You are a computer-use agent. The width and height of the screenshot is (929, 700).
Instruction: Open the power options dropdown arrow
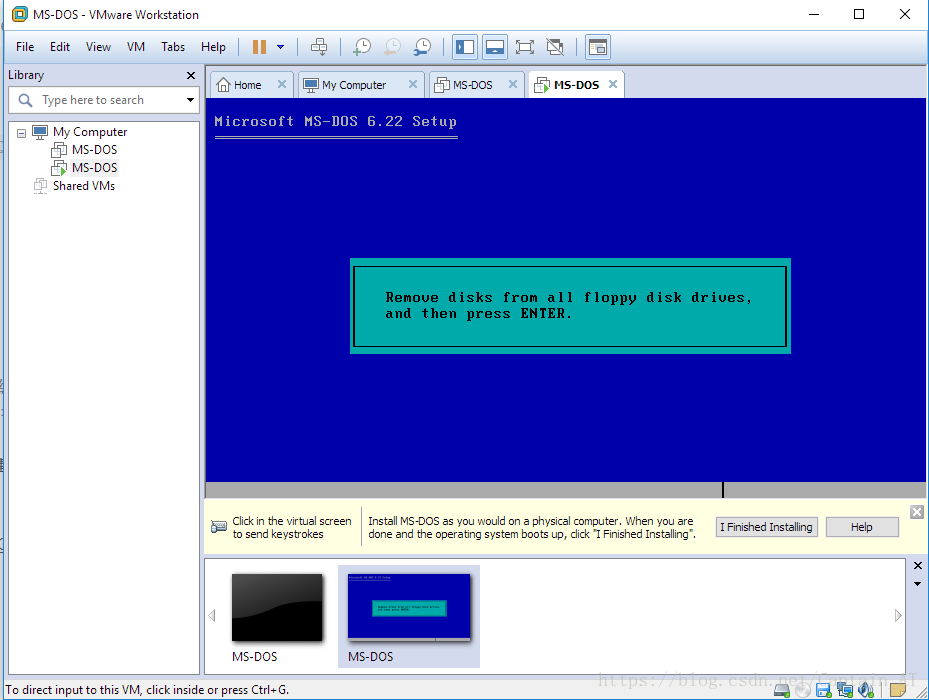tap(280, 47)
